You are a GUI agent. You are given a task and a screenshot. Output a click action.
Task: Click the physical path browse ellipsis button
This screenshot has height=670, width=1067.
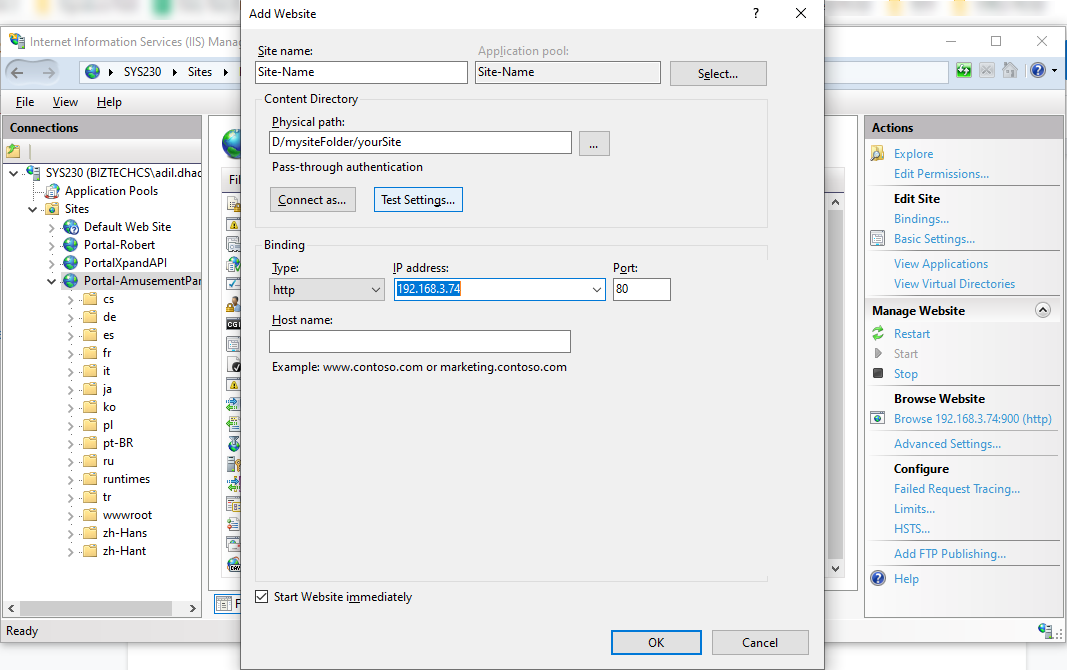[593, 144]
